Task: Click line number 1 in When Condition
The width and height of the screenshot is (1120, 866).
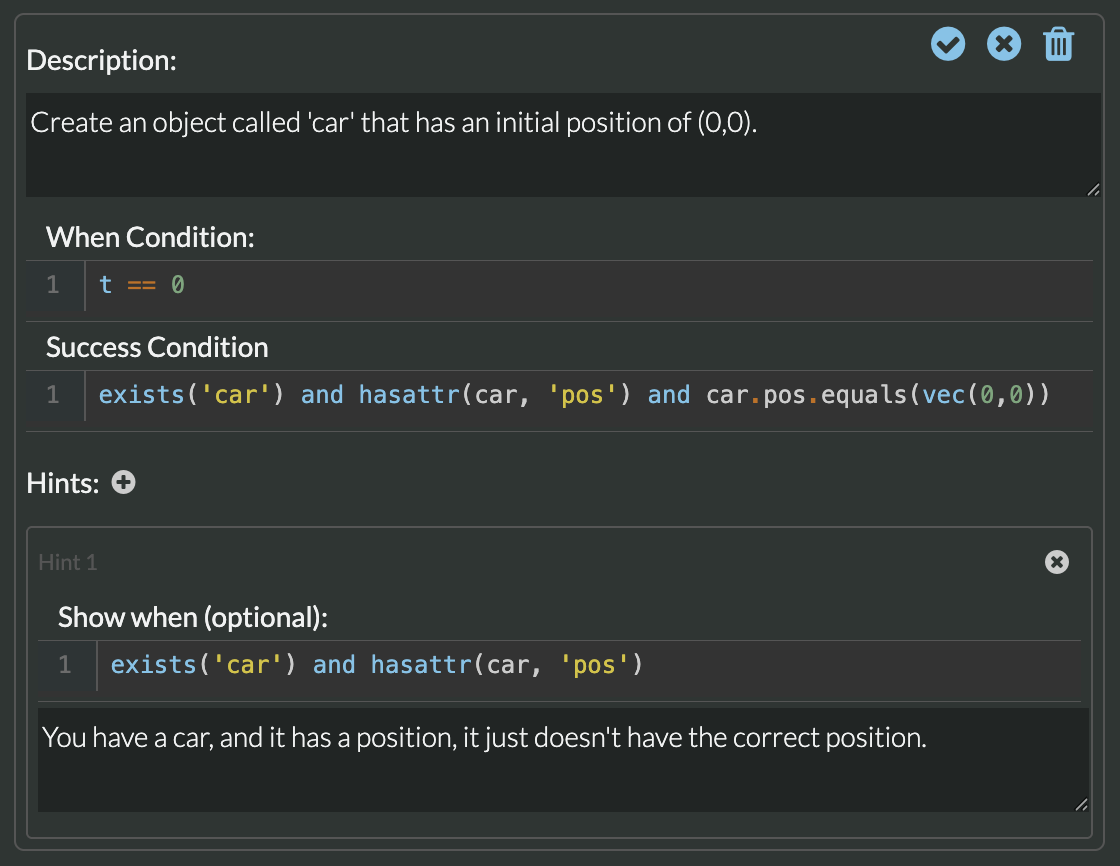Action: [x=53, y=285]
